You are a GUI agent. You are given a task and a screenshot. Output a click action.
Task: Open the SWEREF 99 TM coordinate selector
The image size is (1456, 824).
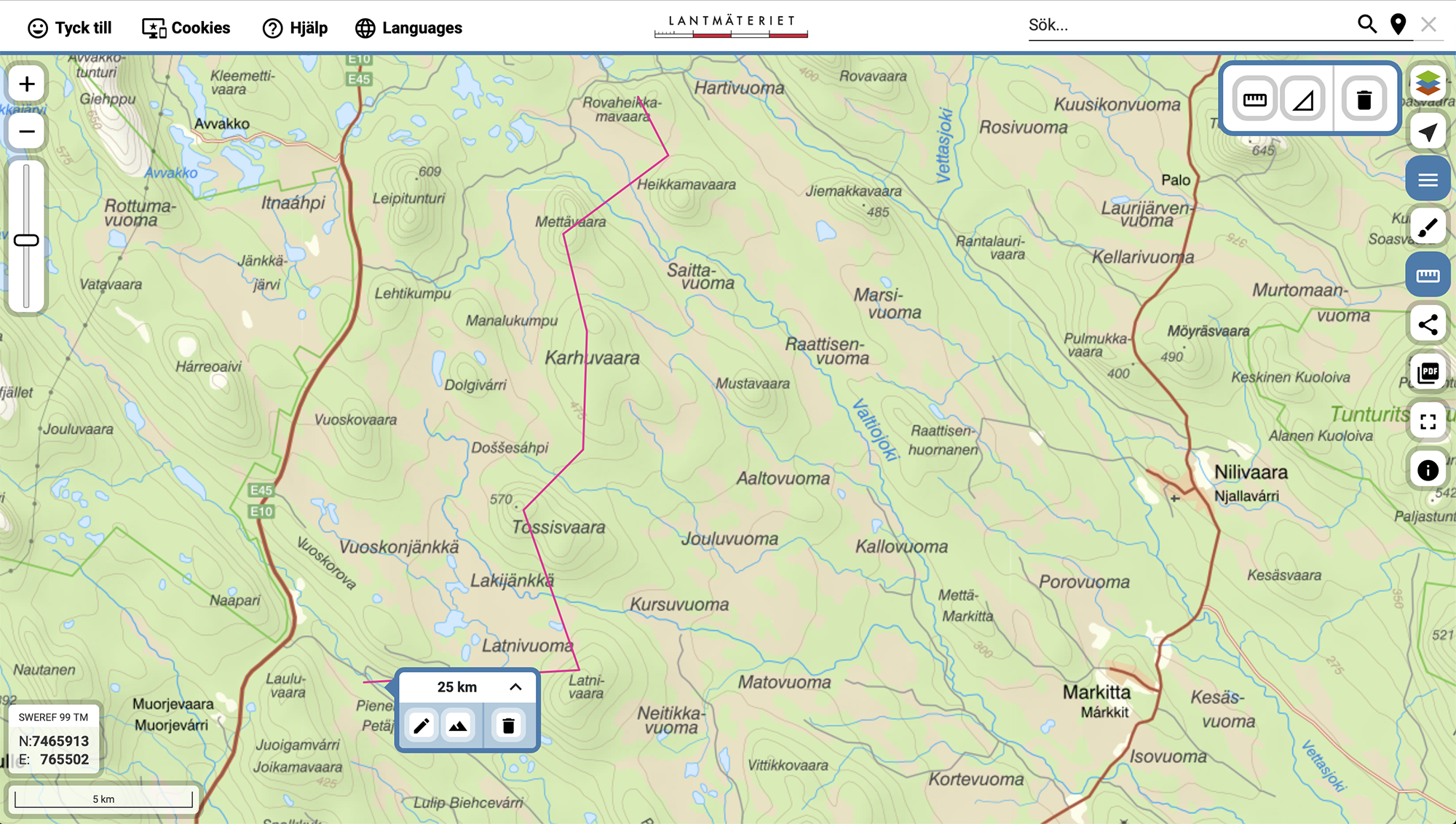pos(53,717)
